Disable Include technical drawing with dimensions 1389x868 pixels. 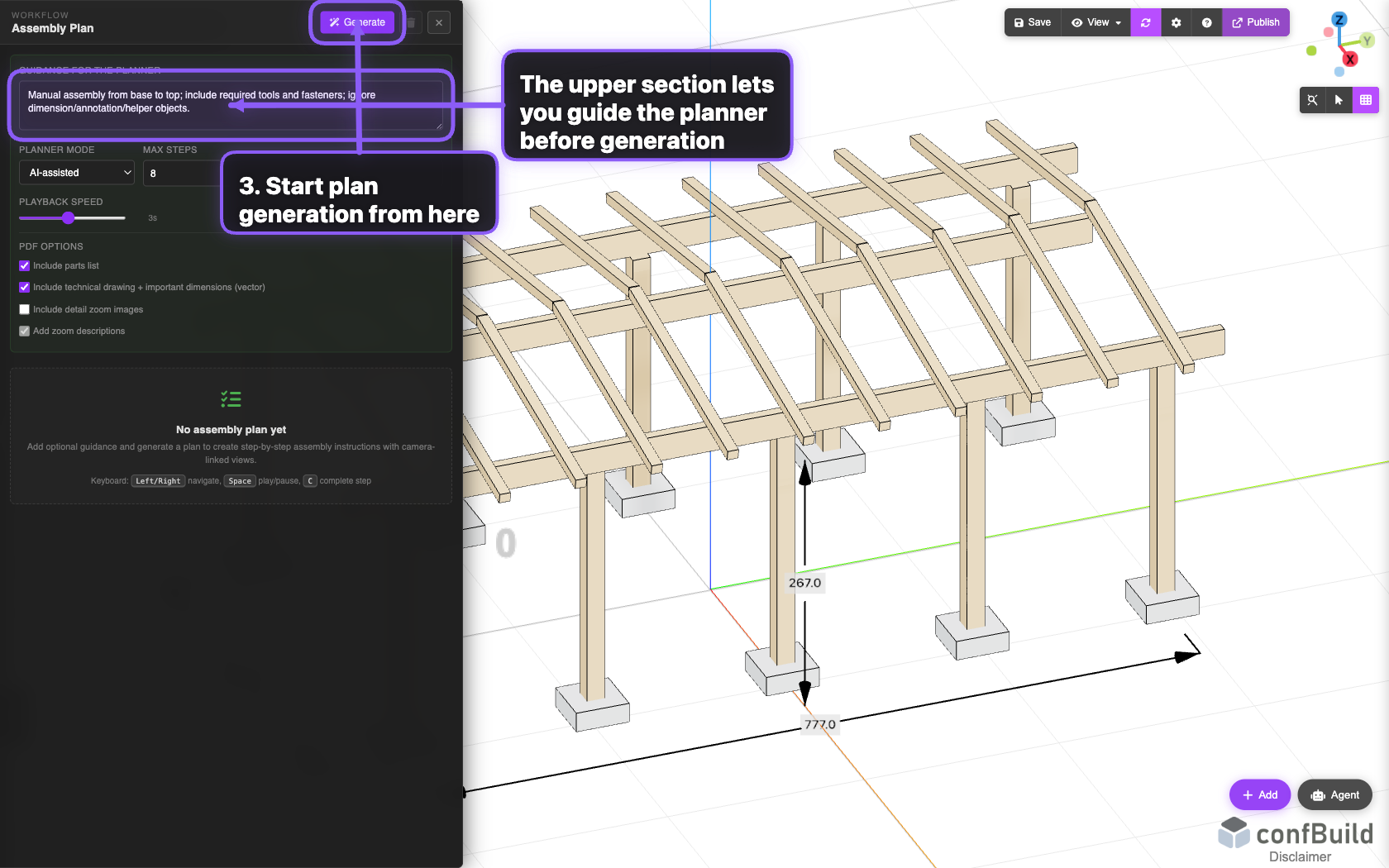click(24, 287)
